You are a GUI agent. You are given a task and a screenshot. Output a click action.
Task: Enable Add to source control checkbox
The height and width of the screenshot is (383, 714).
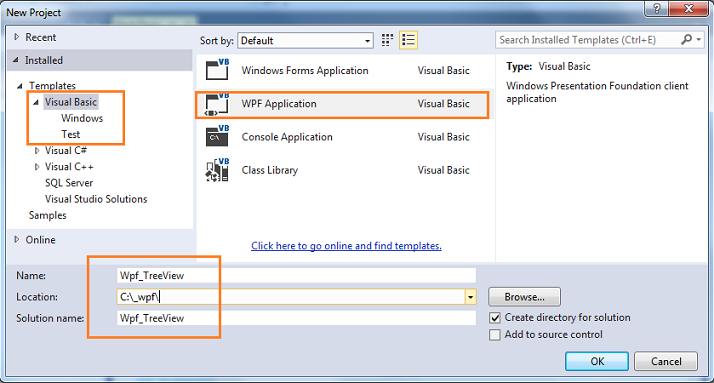pos(495,335)
